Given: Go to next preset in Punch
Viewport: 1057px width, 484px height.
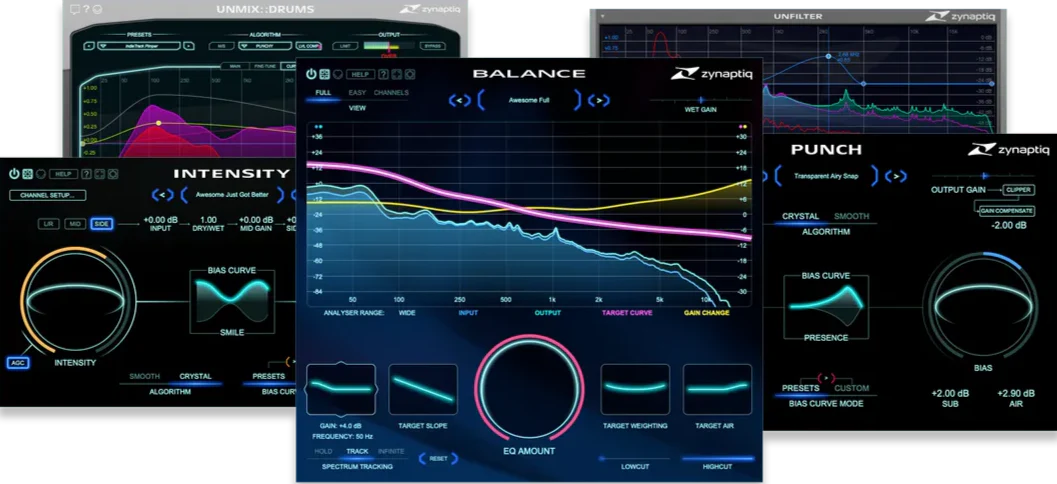Looking at the screenshot, I should [896, 176].
